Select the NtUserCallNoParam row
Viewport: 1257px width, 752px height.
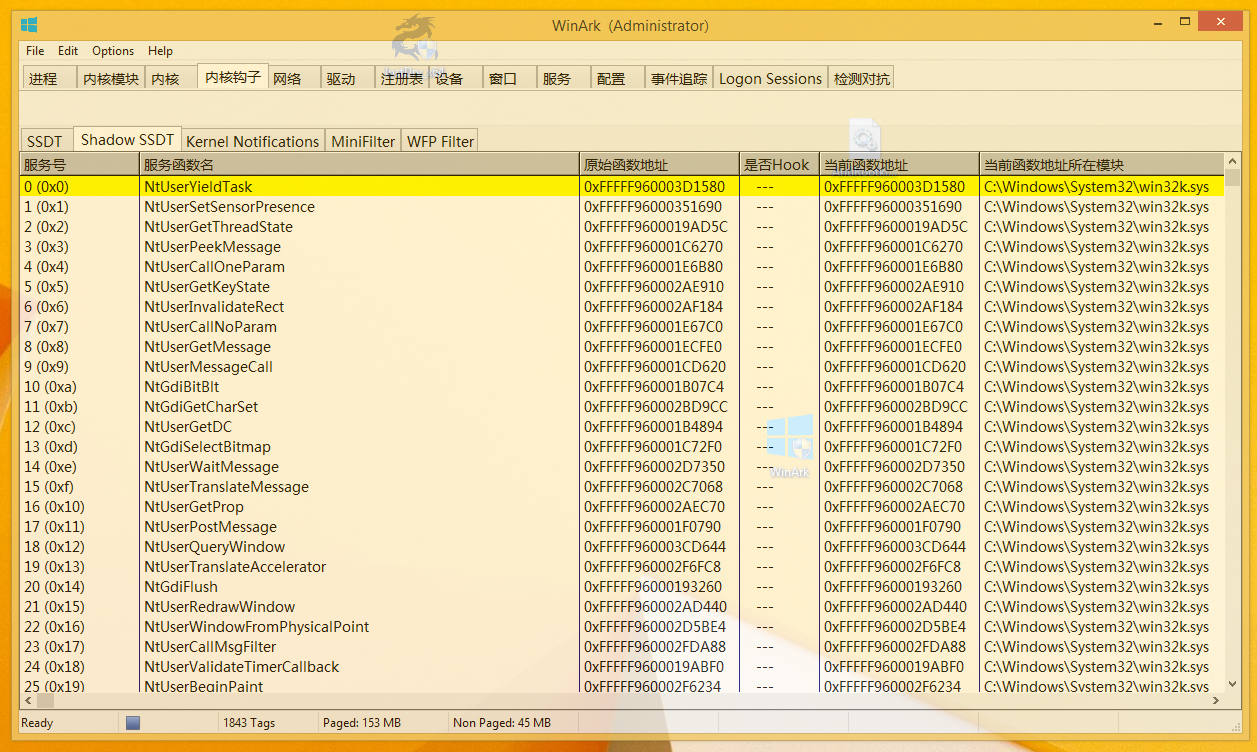(x=622, y=326)
